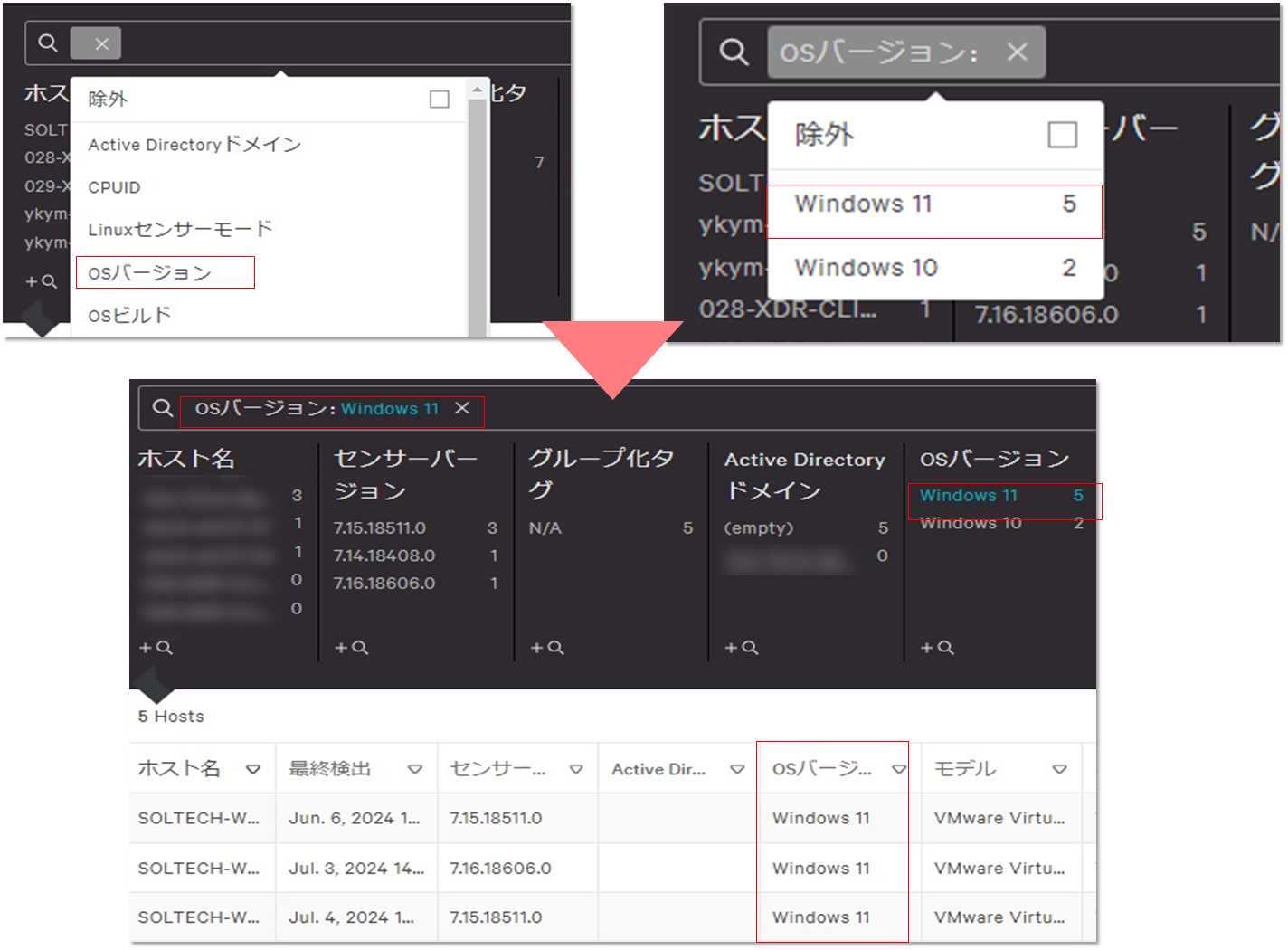Select Windows 10 with count 2 in the dropdown
The height and width of the screenshot is (950, 1288).
pos(935,268)
